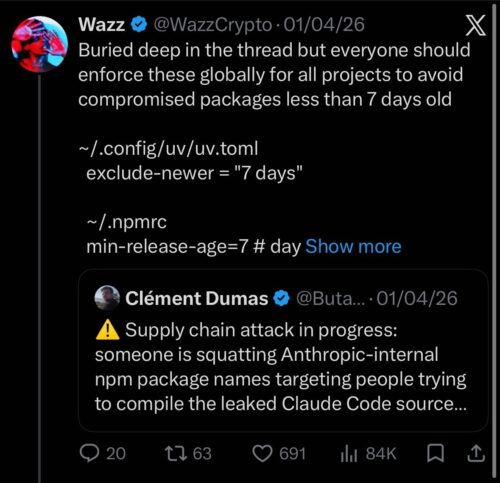This screenshot has height=483, width=500.
Task: Expand tweet with Show more
Action: (353, 246)
